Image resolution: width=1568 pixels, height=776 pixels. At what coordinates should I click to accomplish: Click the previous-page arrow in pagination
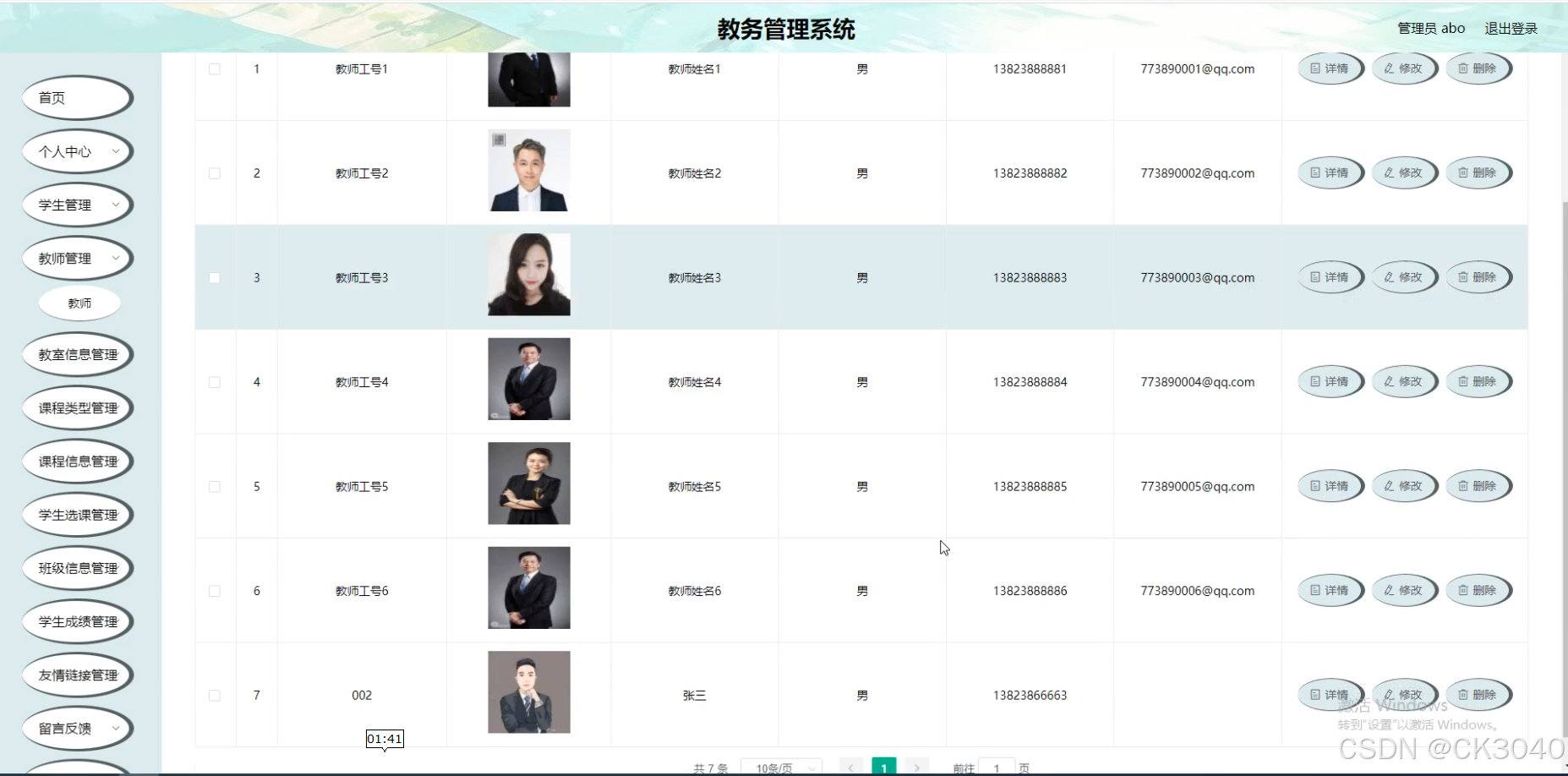coord(850,767)
